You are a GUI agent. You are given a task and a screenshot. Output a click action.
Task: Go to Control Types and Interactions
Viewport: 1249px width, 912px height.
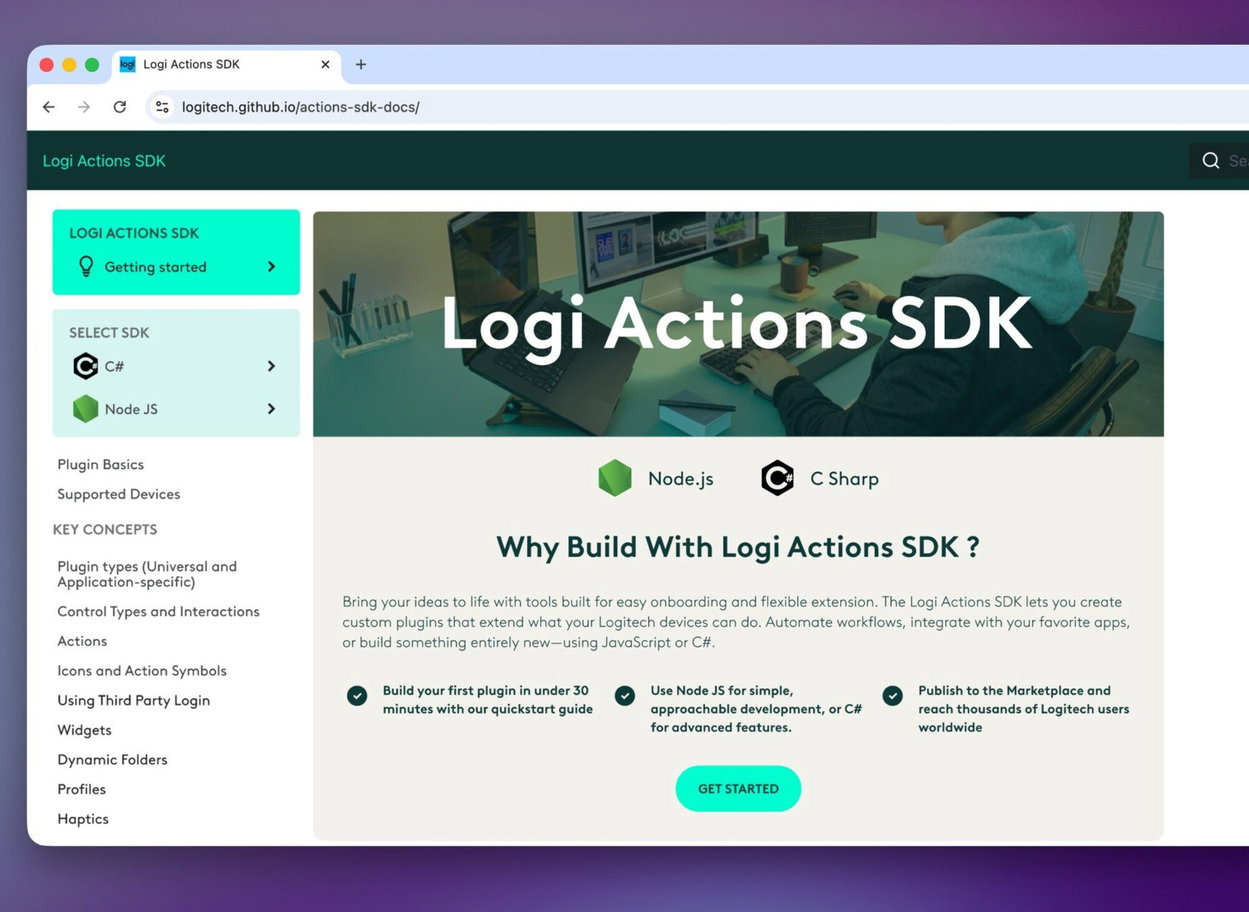(x=158, y=612)
